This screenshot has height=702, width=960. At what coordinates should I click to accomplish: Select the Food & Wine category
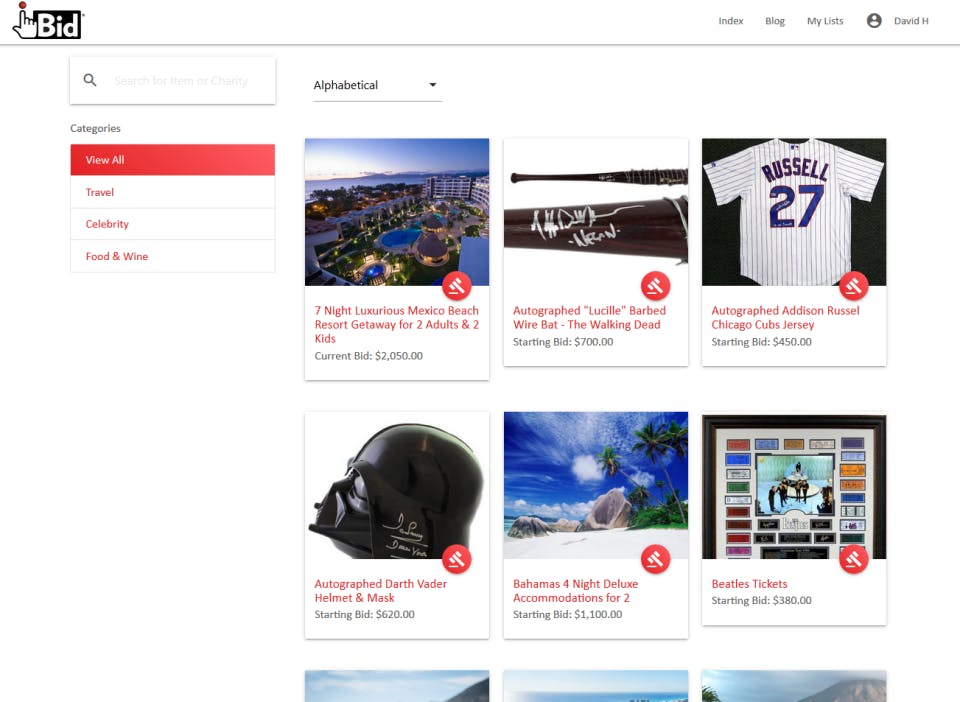pyautogui.click(x=173, y=256)
